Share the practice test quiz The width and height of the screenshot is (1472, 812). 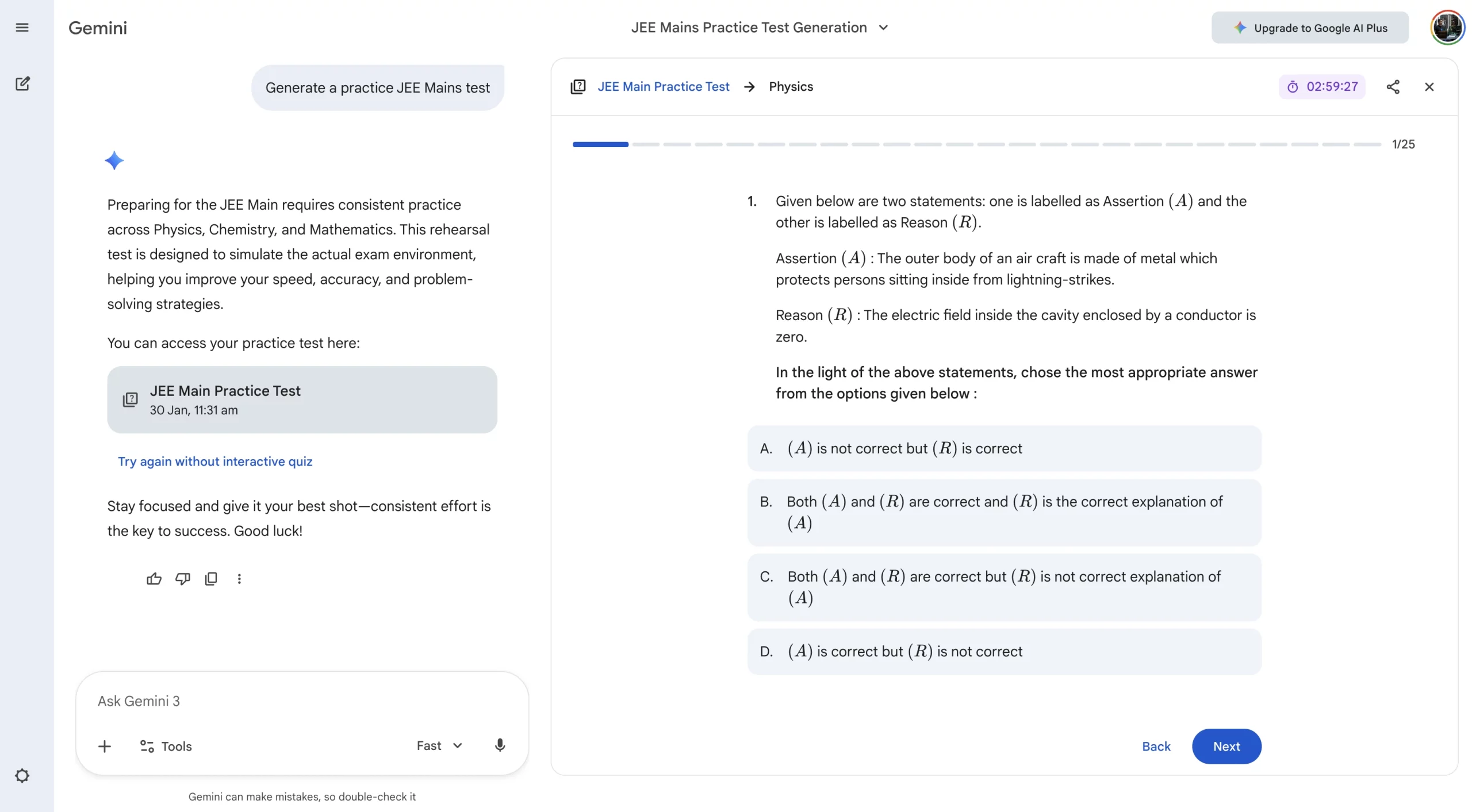(x=1393, y=86)
